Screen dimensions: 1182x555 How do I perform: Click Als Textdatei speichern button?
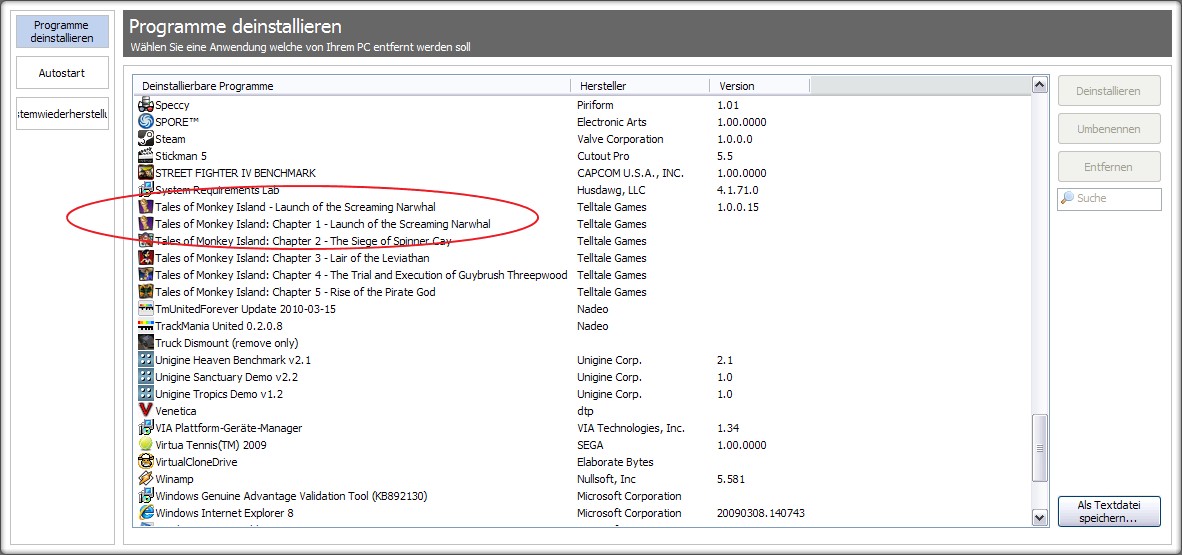(1109, 511)
